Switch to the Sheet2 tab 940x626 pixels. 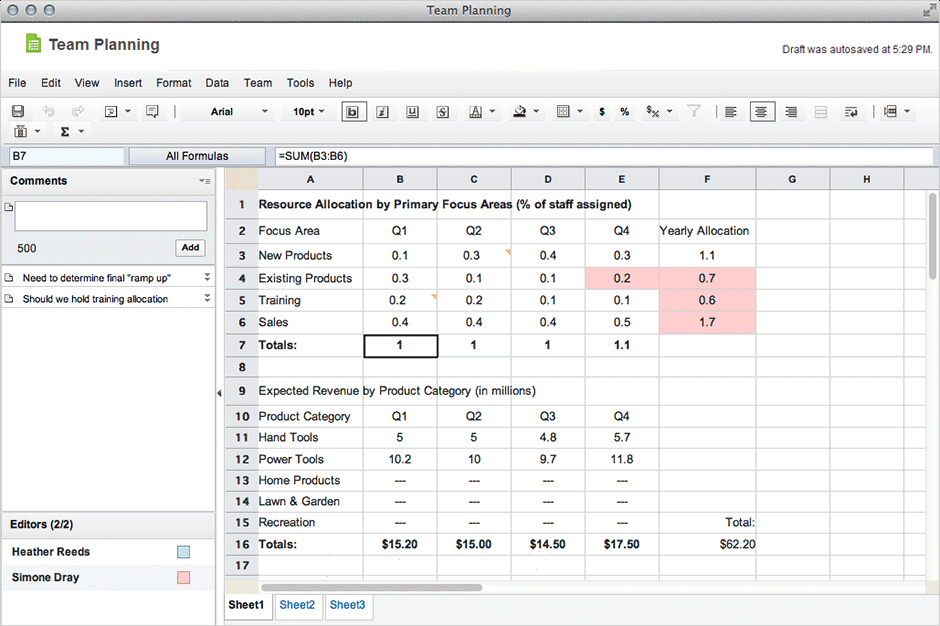(x=297, y=605)
